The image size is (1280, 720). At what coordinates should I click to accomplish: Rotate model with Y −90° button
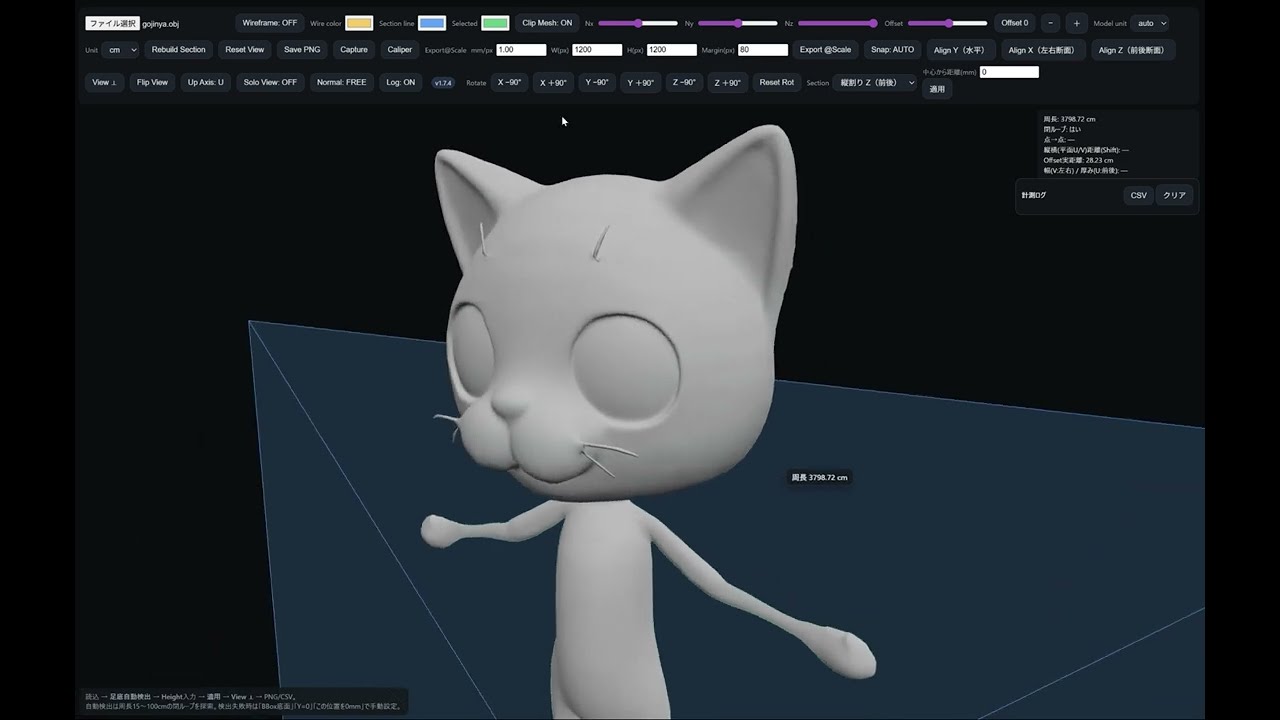[x=597, y=83]
